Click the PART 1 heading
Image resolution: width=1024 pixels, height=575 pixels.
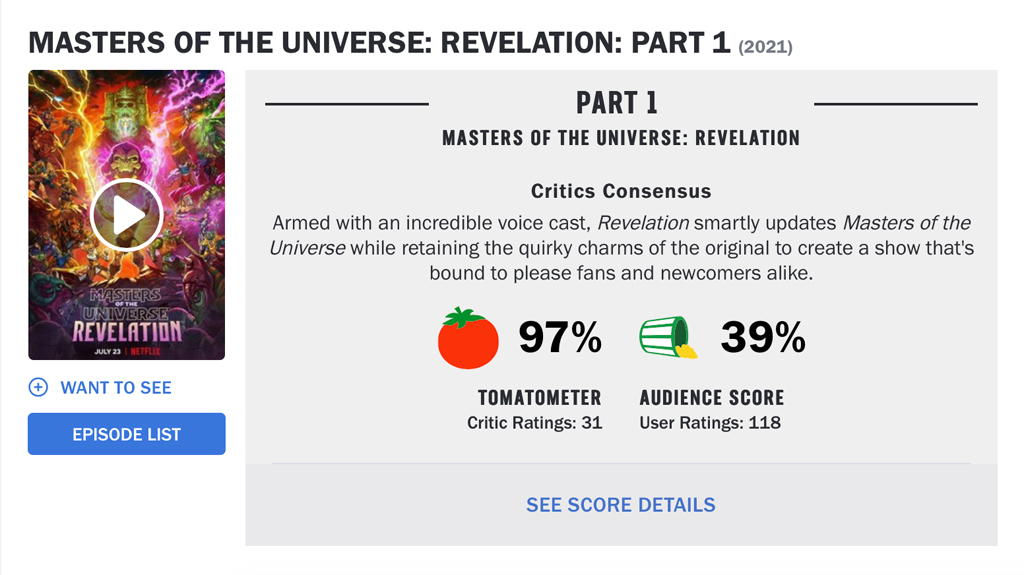point(617,103)
